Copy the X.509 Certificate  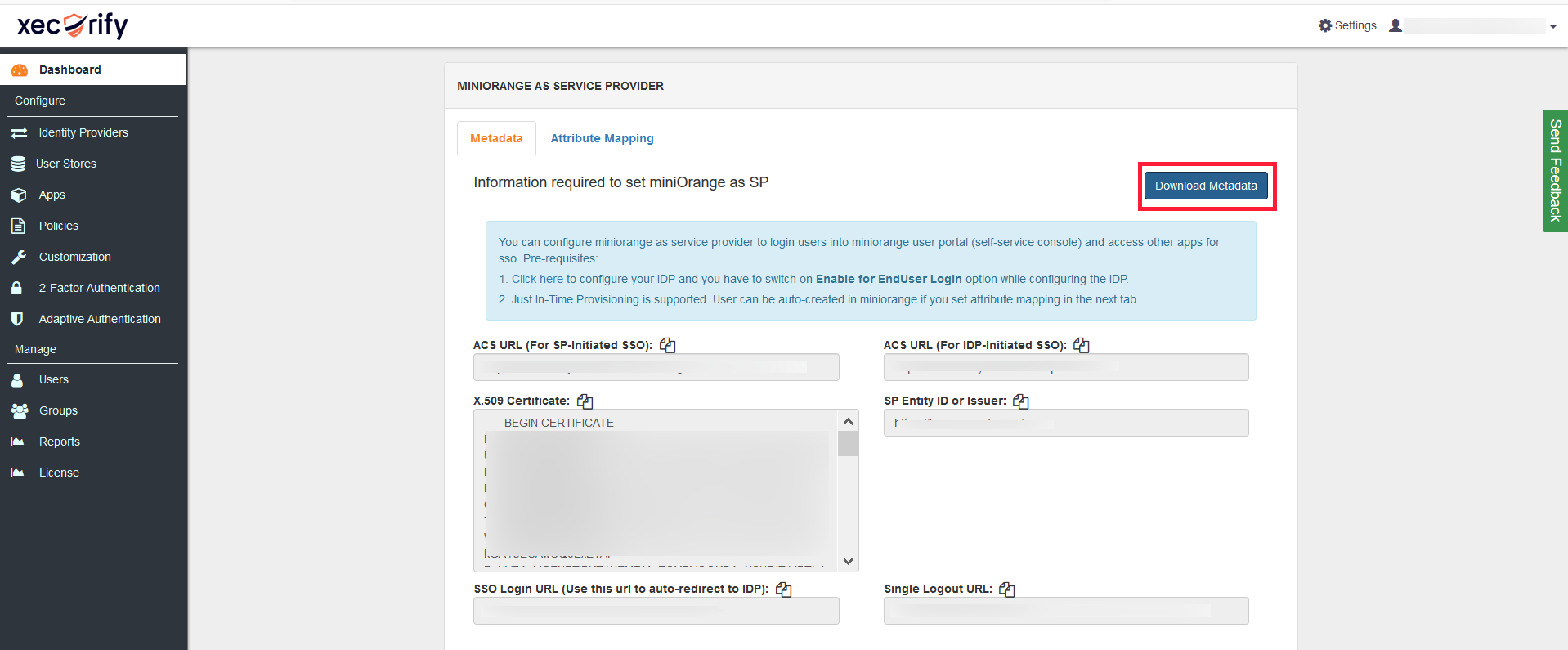click(x=585, y=401)
